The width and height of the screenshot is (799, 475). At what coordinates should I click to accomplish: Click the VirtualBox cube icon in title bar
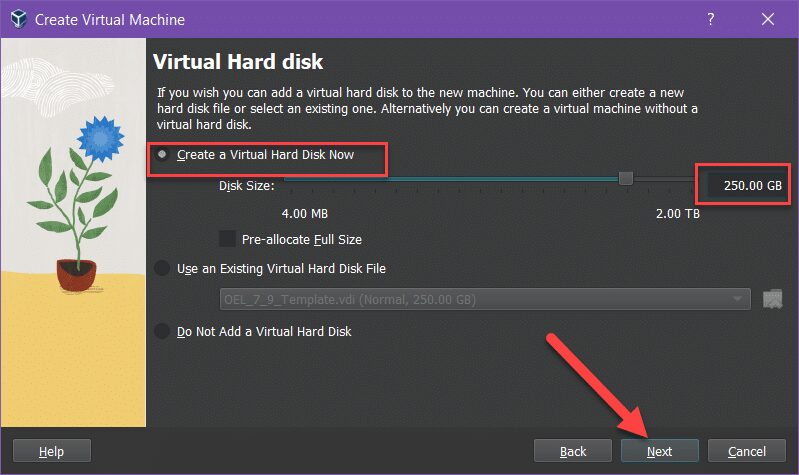pyautogui.click(x=19, y=19)
